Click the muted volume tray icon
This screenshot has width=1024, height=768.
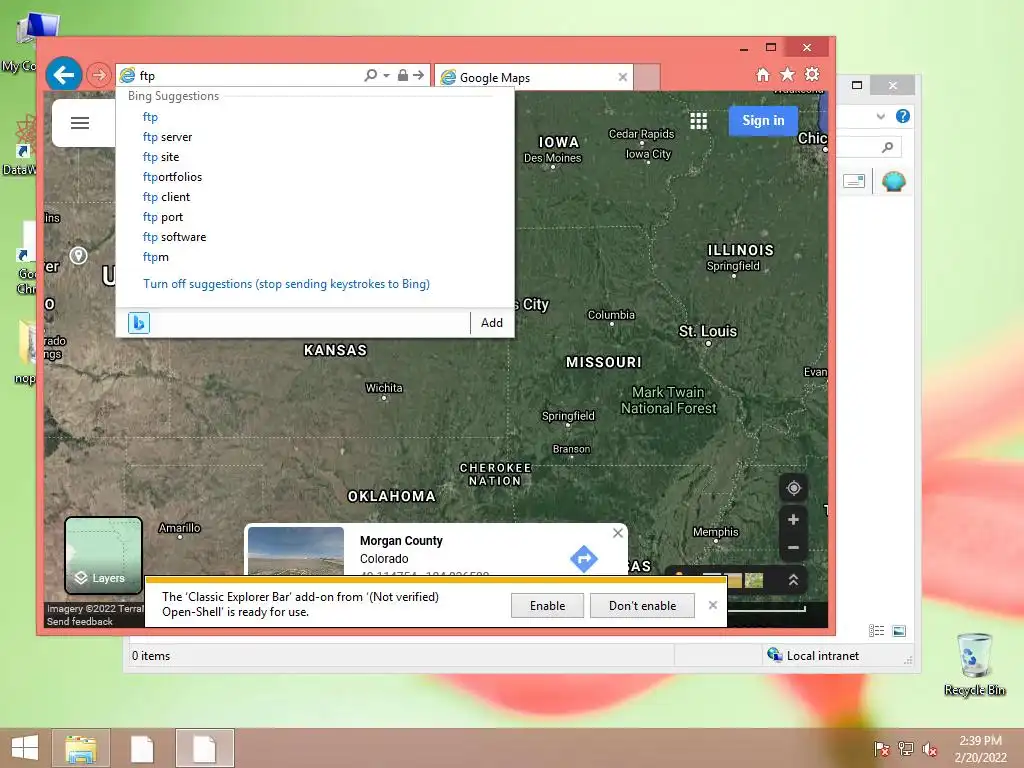click(x=929, y=749)
